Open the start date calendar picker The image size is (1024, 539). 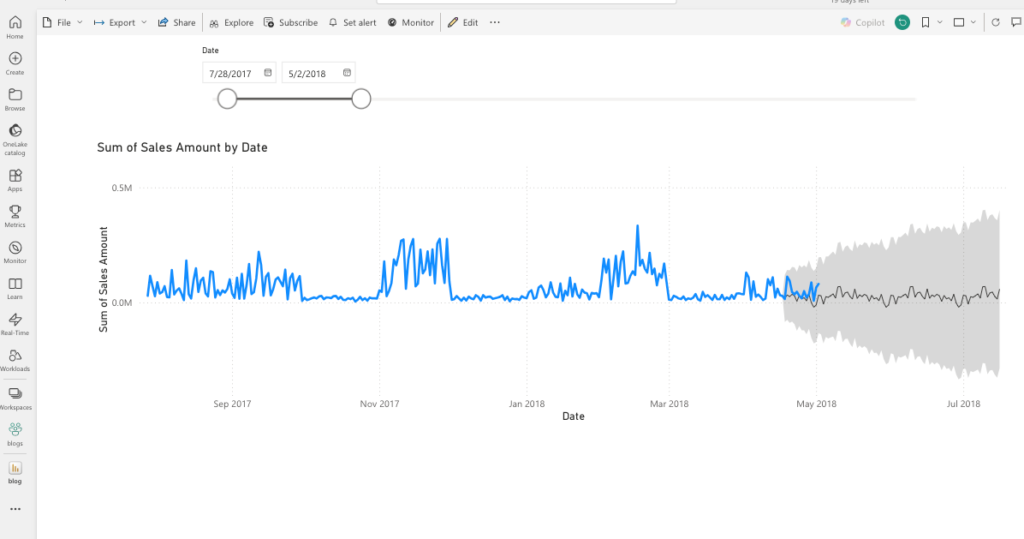tap(268, 73)
